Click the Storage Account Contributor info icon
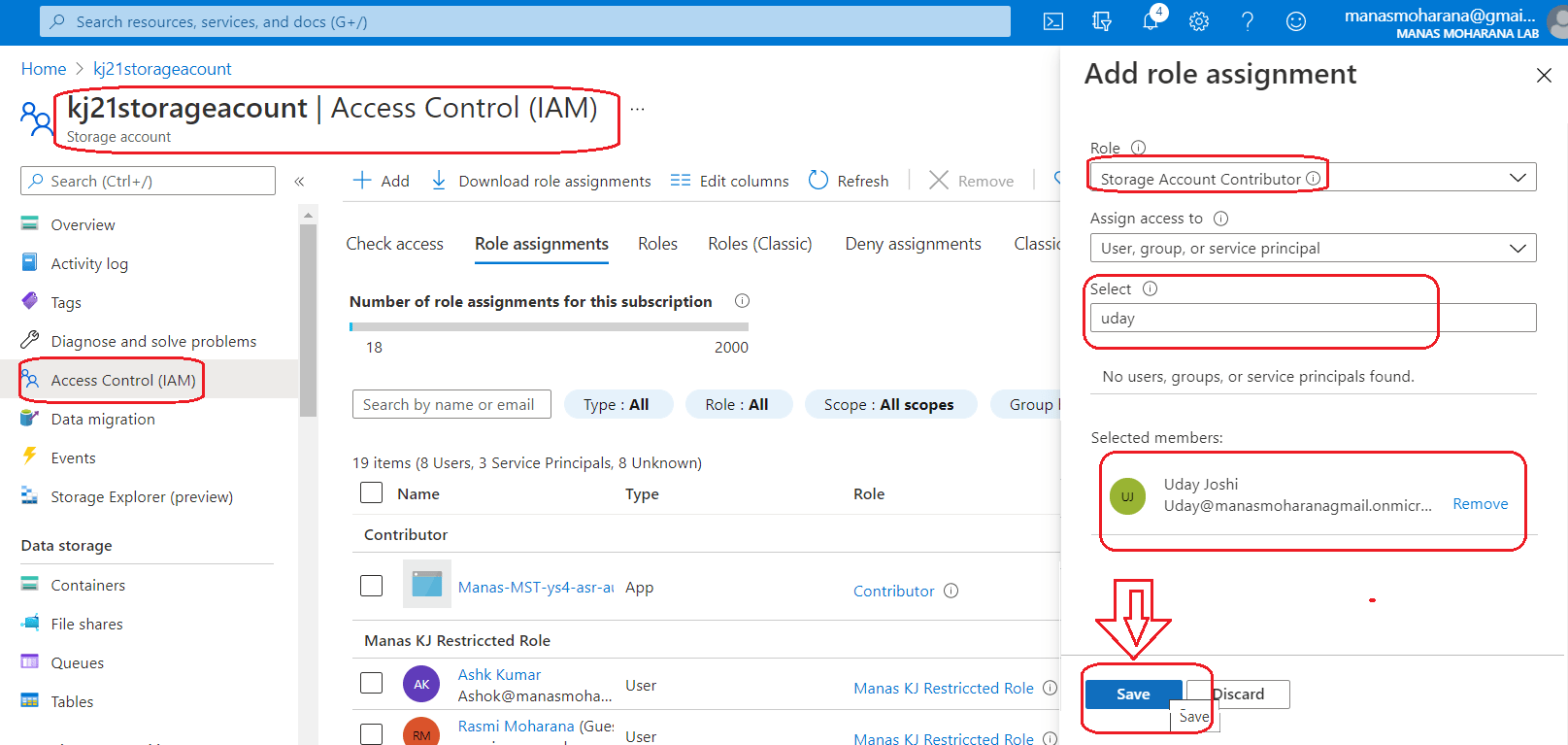The height and width of the screenshot is (745, 1568). [1313, 179]
